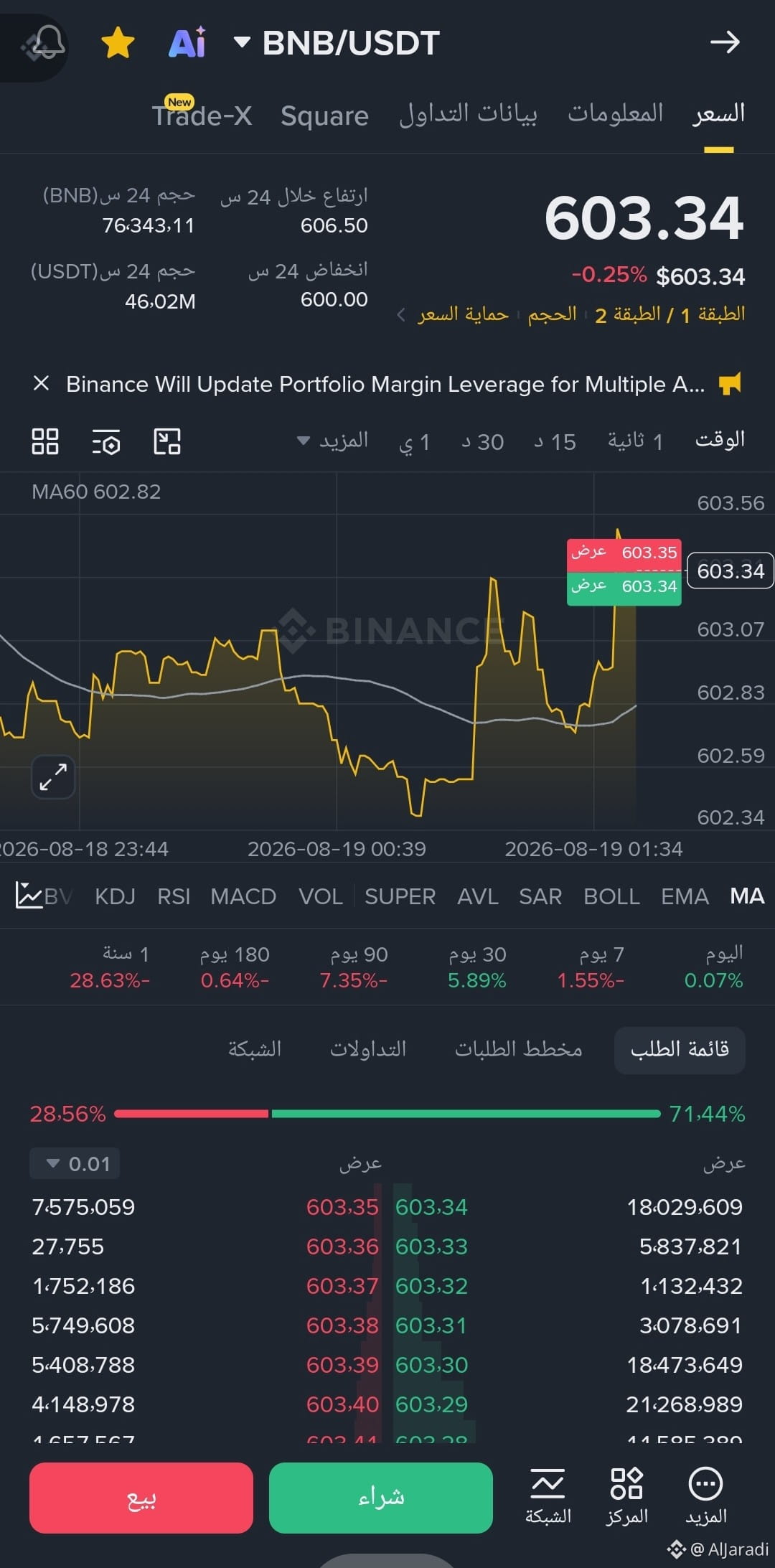The height and width of the screenshot is (1568, 775).
Task: Select the قائمة الطلب tab
Action: (x=680, y=1050)
